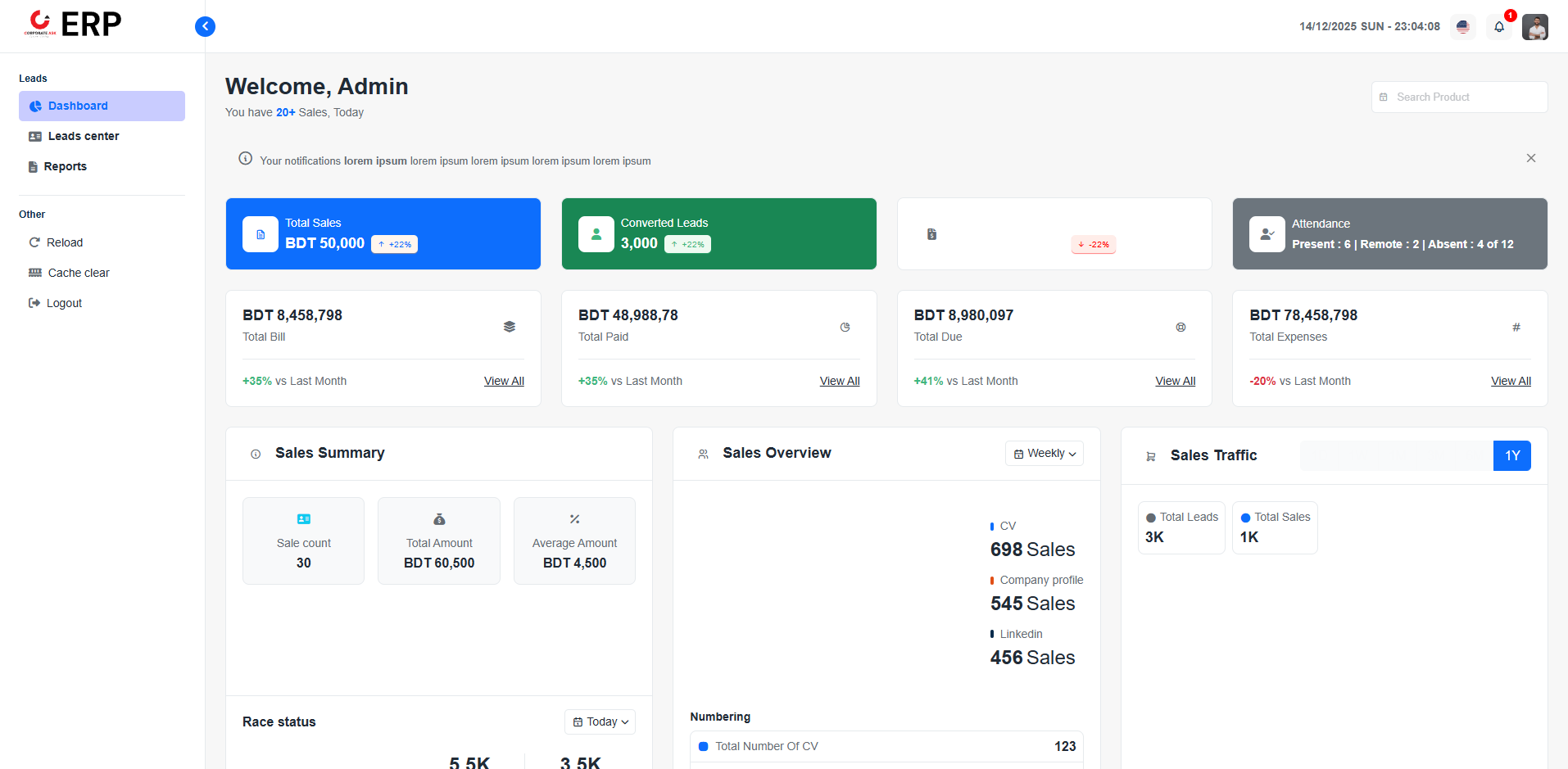Click the Converted Leads person icon
Image resolution: width=1568 pixels, height=769 pixels.
tap(596, 234)
